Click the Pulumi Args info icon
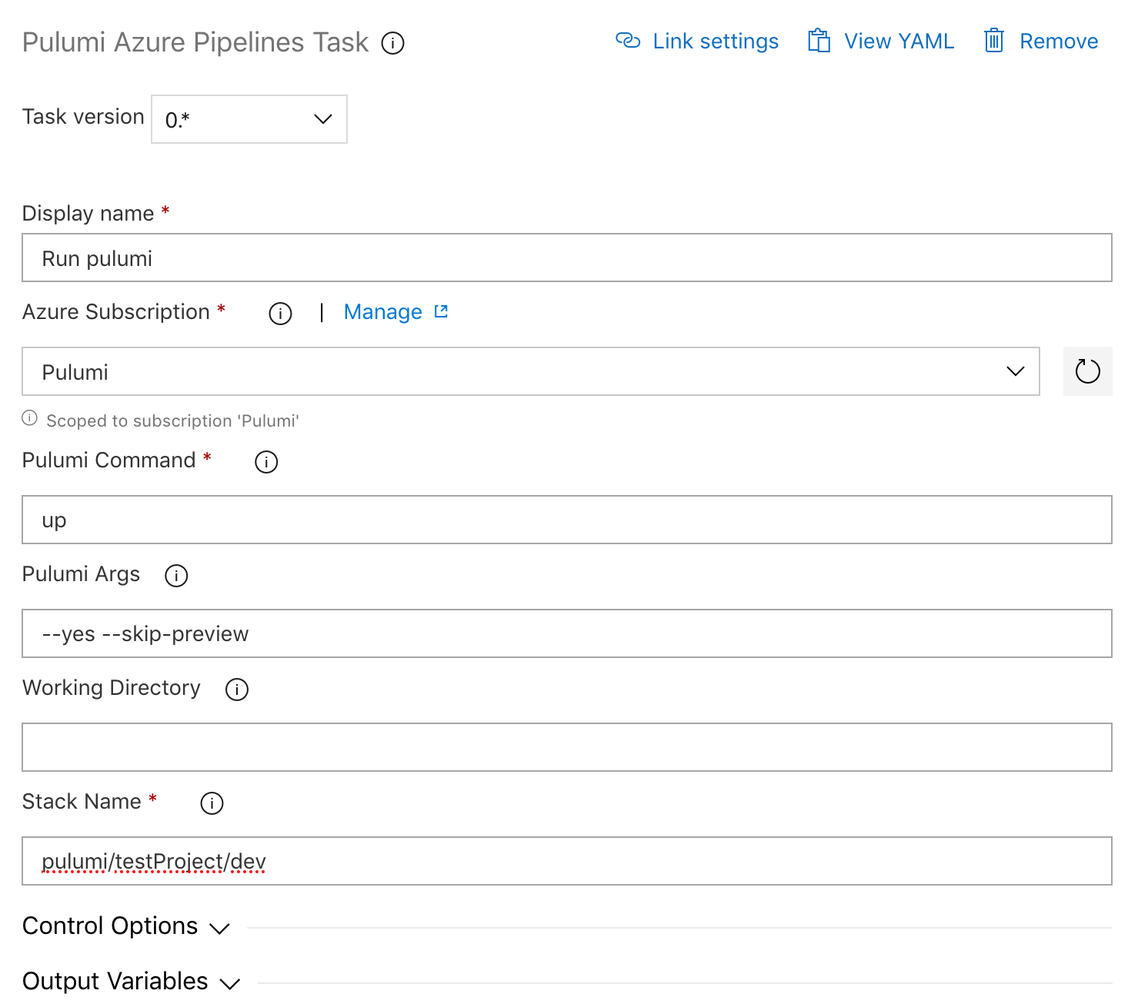This screenshot has width=1148, height=1007. (x=176, y=576)
